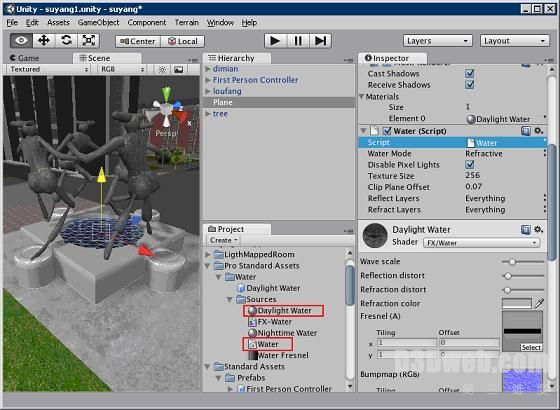Toggle Cast Shadows checkbox
This screenshot has height=410, width=560.
(x=470, y=74)
